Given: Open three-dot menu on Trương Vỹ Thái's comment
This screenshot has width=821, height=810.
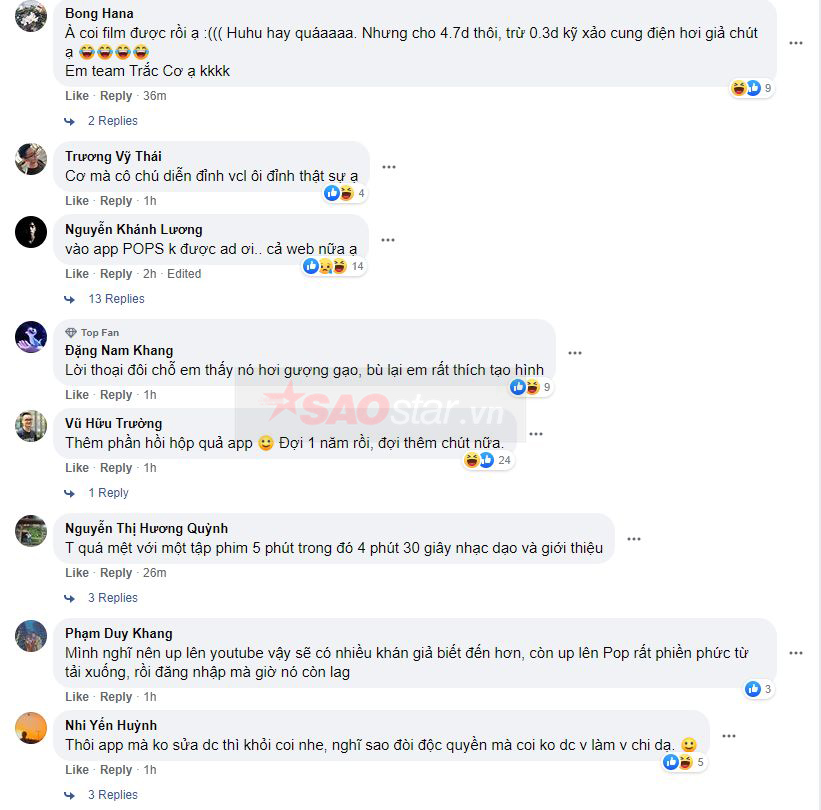Looking at the screenshot, I should (x=389, y=167).
